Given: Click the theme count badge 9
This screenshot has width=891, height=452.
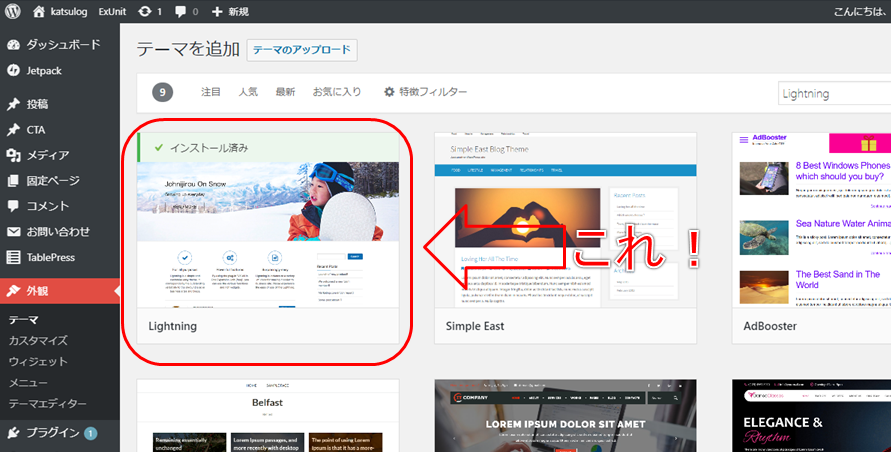Looking at the screenshot, I should click(163, 92).
